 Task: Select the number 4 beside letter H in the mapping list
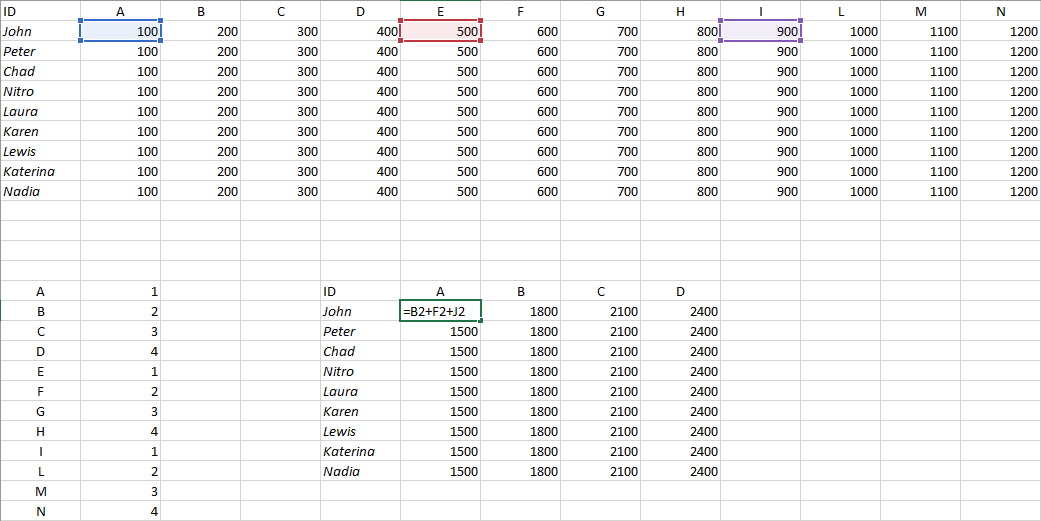click(x=120, y=431)
